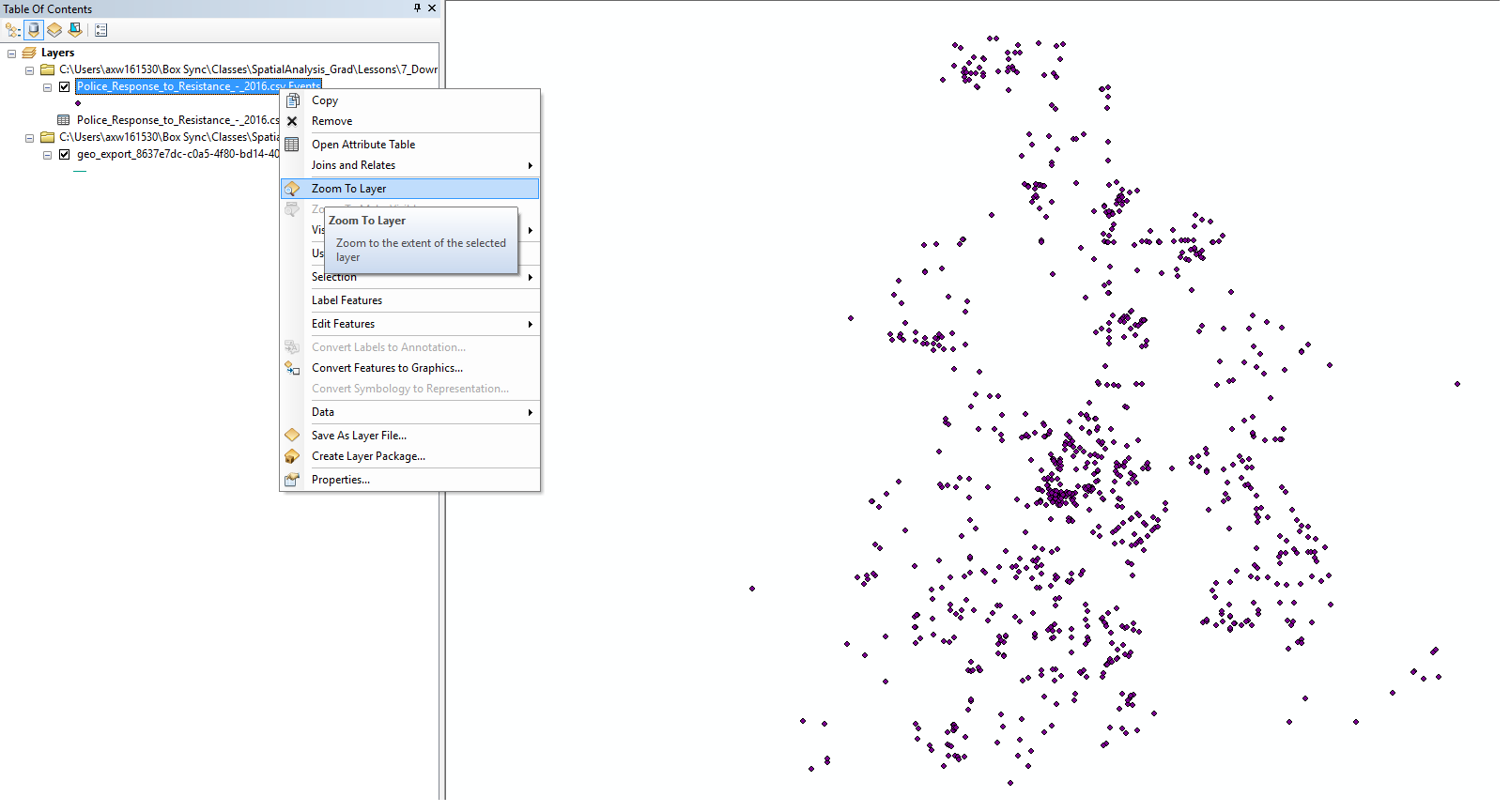The width and height of the screenshot is (1510, 812).
Task: Click the isolated easternmost purple point on the map
Action: coord(1457,384)
